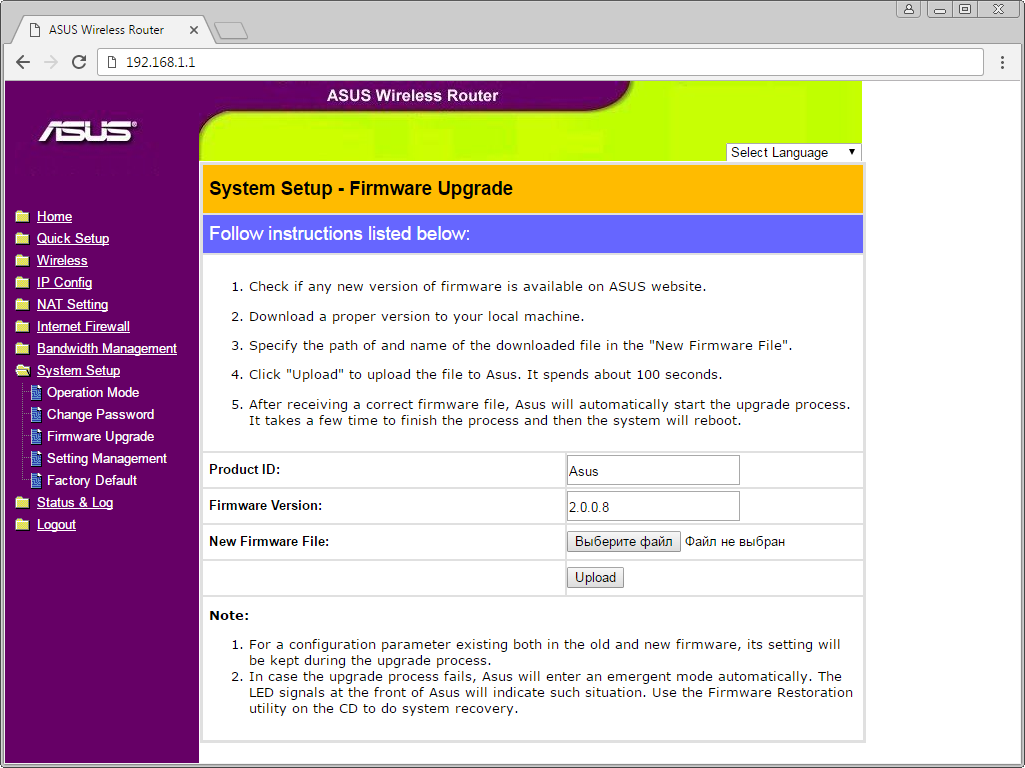The image size is (1025, 768).
Task: Open the Select Language dropdown
Action: [793, 152]
